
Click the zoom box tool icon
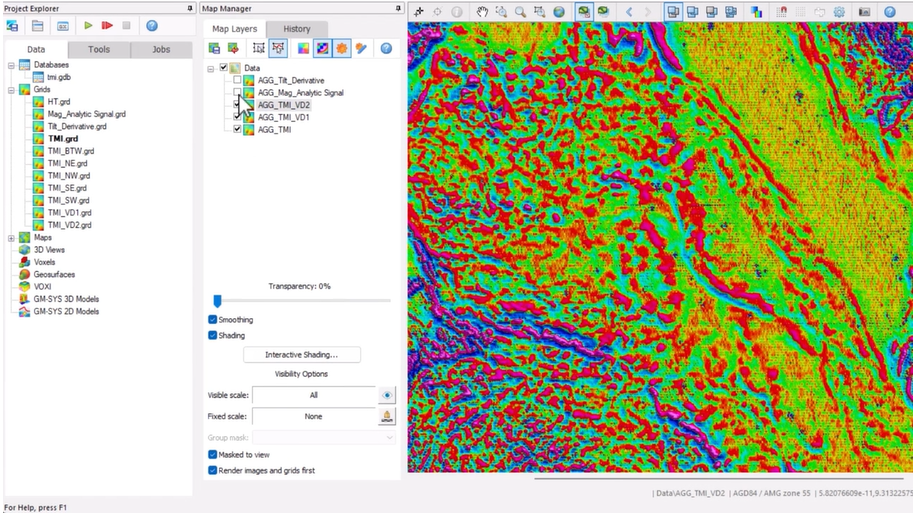pos(539,12)
